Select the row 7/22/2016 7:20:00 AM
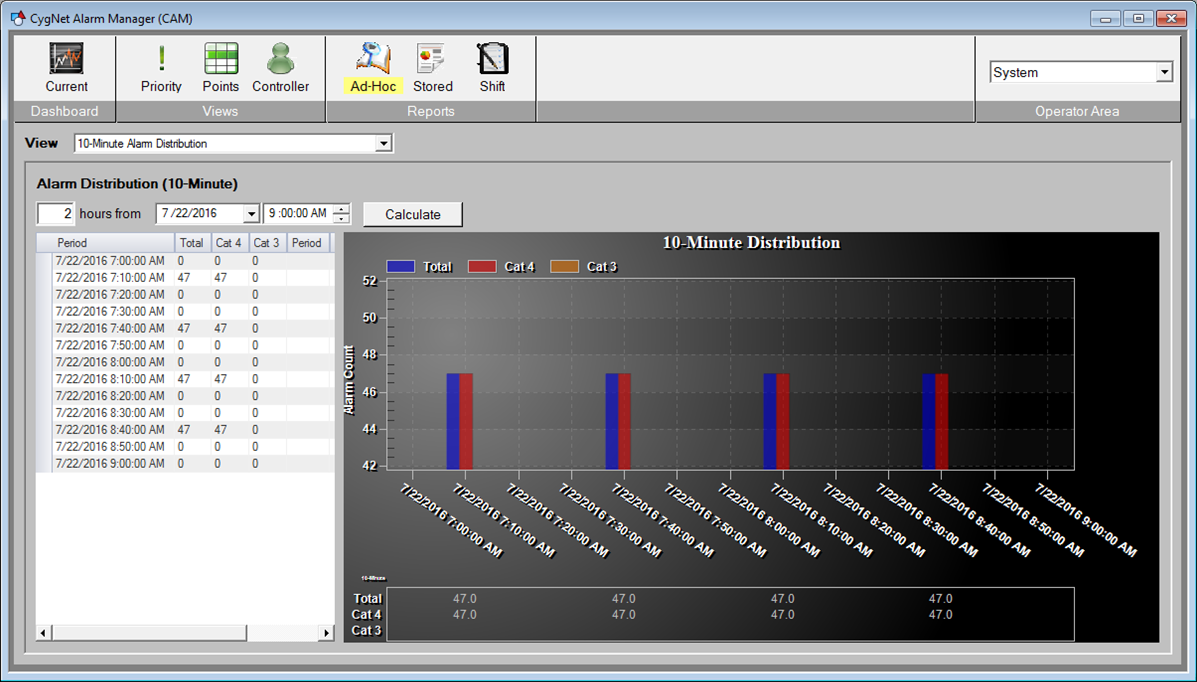Viewport: 1197px width, 682px height. click(x=186, y=295)
